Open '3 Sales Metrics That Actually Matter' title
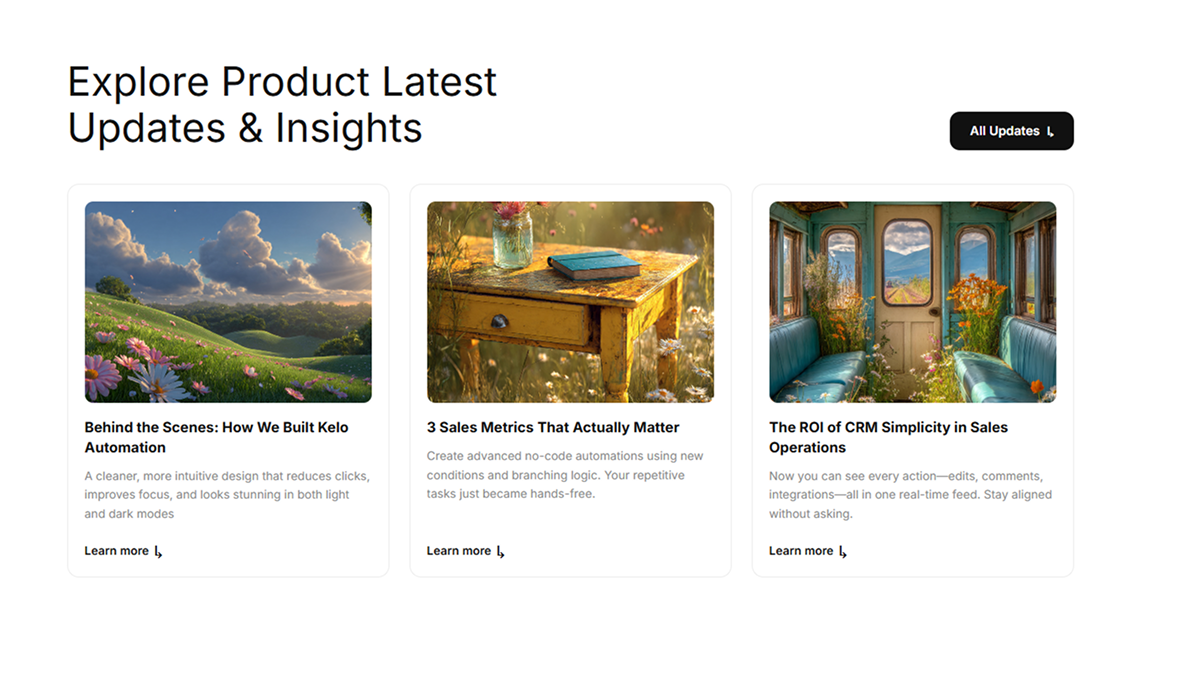 553,427
